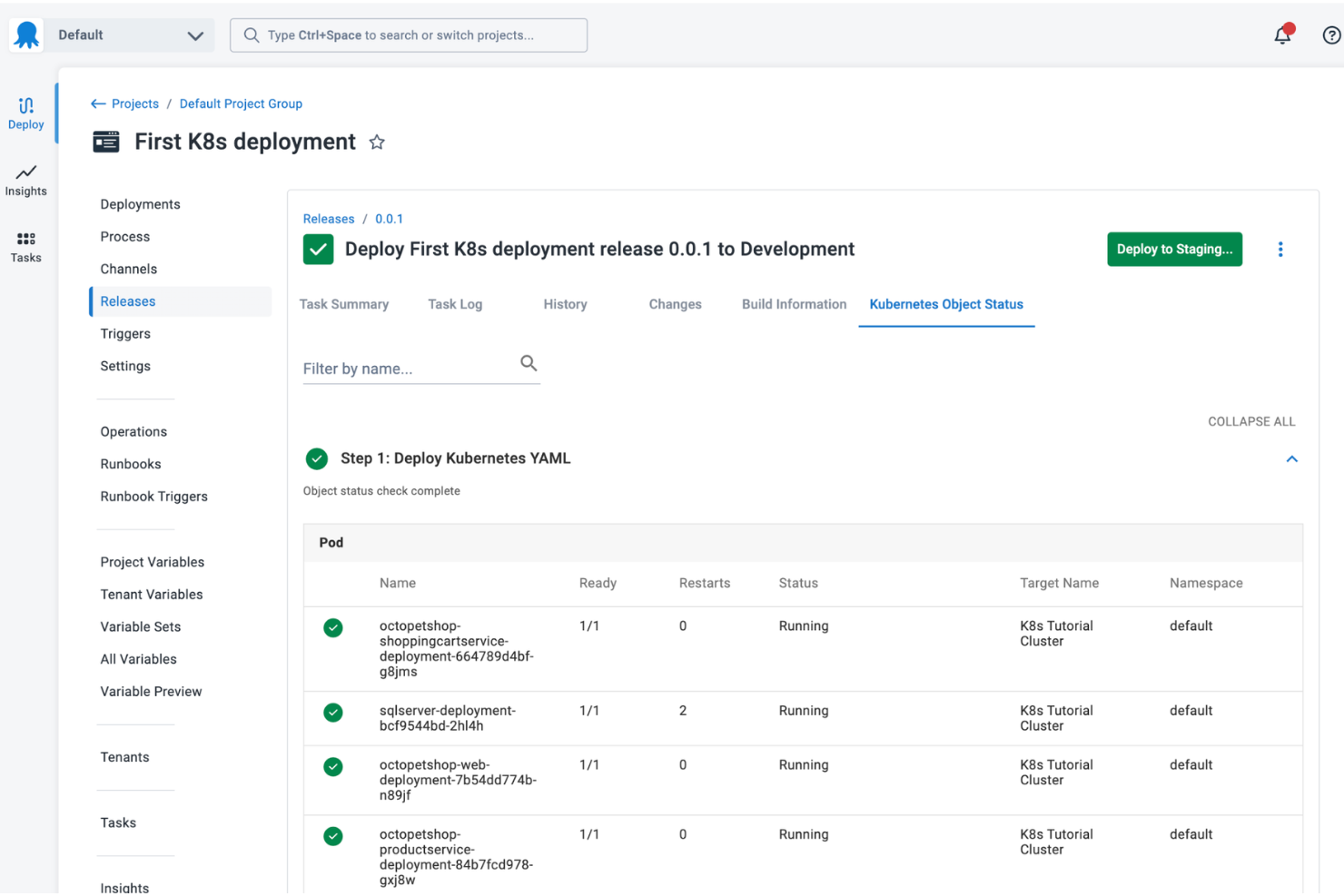
Task: Click COLLAPSE ALL above the step list
Action: point(1251,420)
